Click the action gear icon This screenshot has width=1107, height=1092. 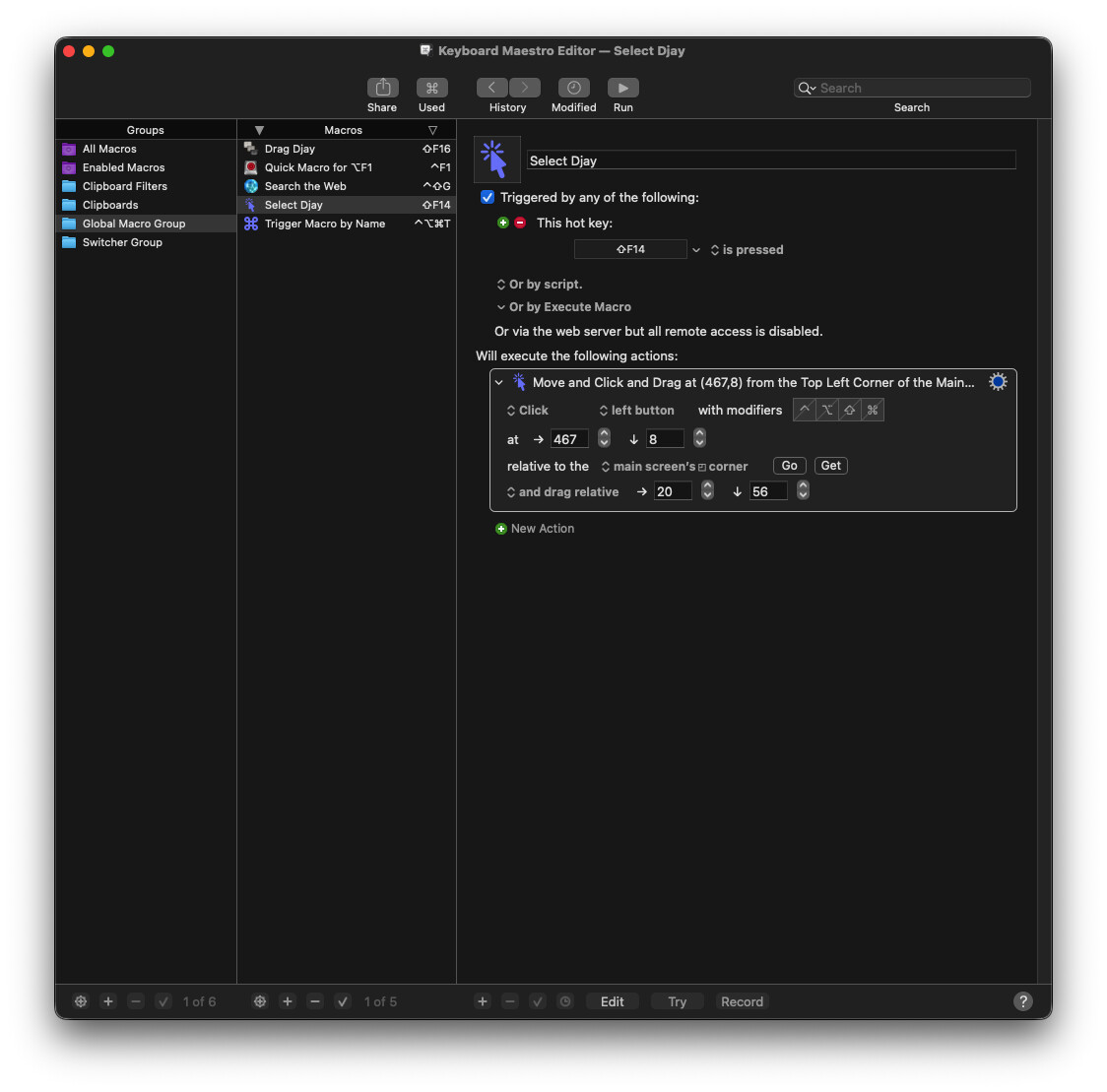(998, 382)
